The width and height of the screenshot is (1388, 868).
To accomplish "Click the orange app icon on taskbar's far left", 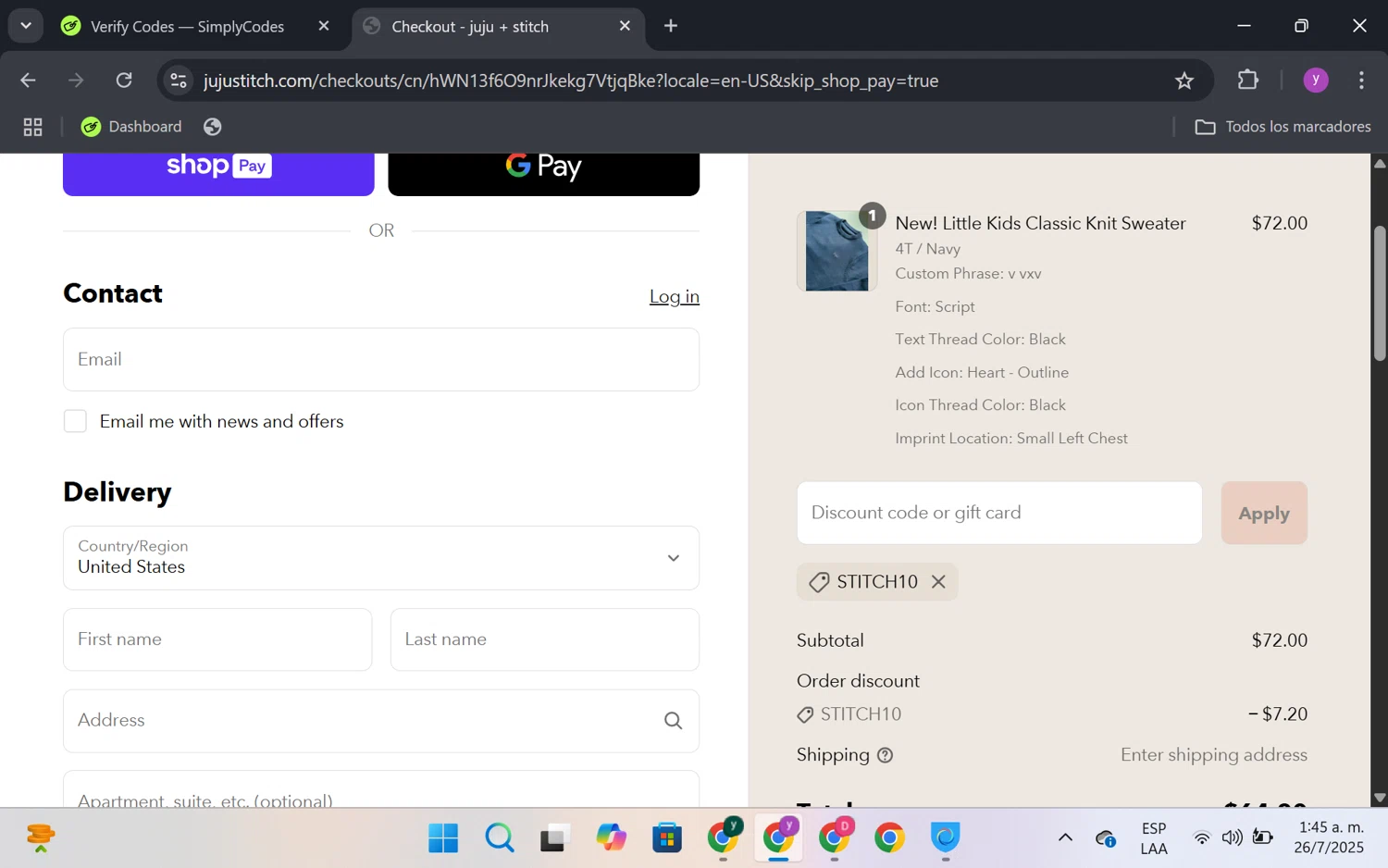I will [x=41, y=838].
